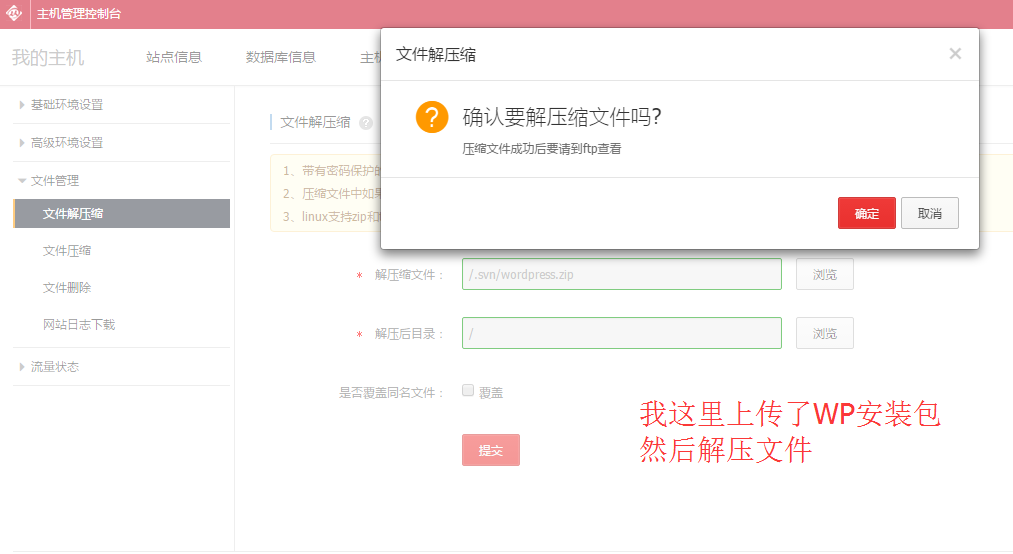Browse for the 解压缩文件 archive
Image resolution: width=1013 pixels, height=554 pixels.
coord(824,274)
